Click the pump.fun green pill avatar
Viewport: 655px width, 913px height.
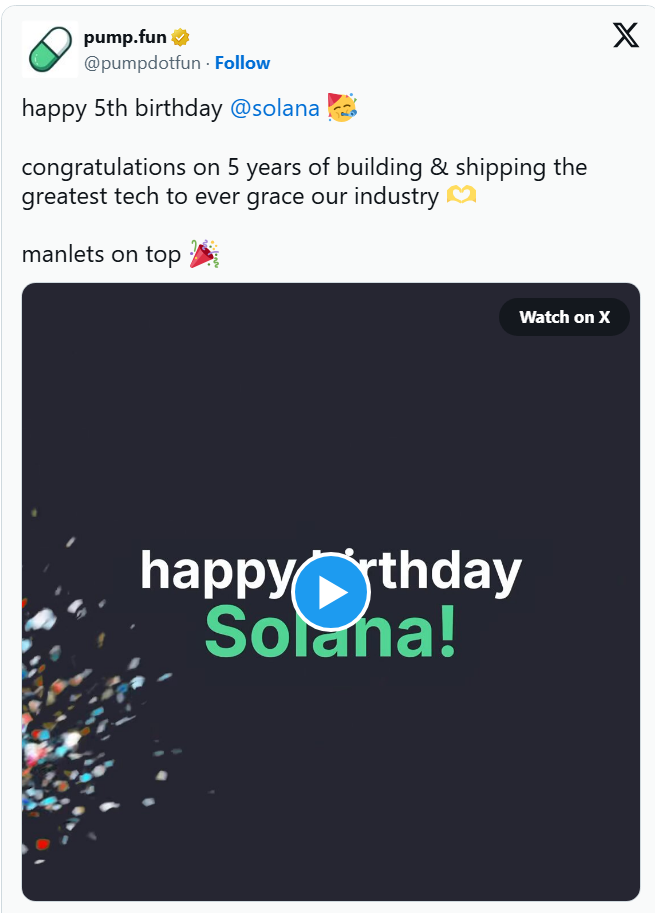pyautogui.click(x=49, y=49)
